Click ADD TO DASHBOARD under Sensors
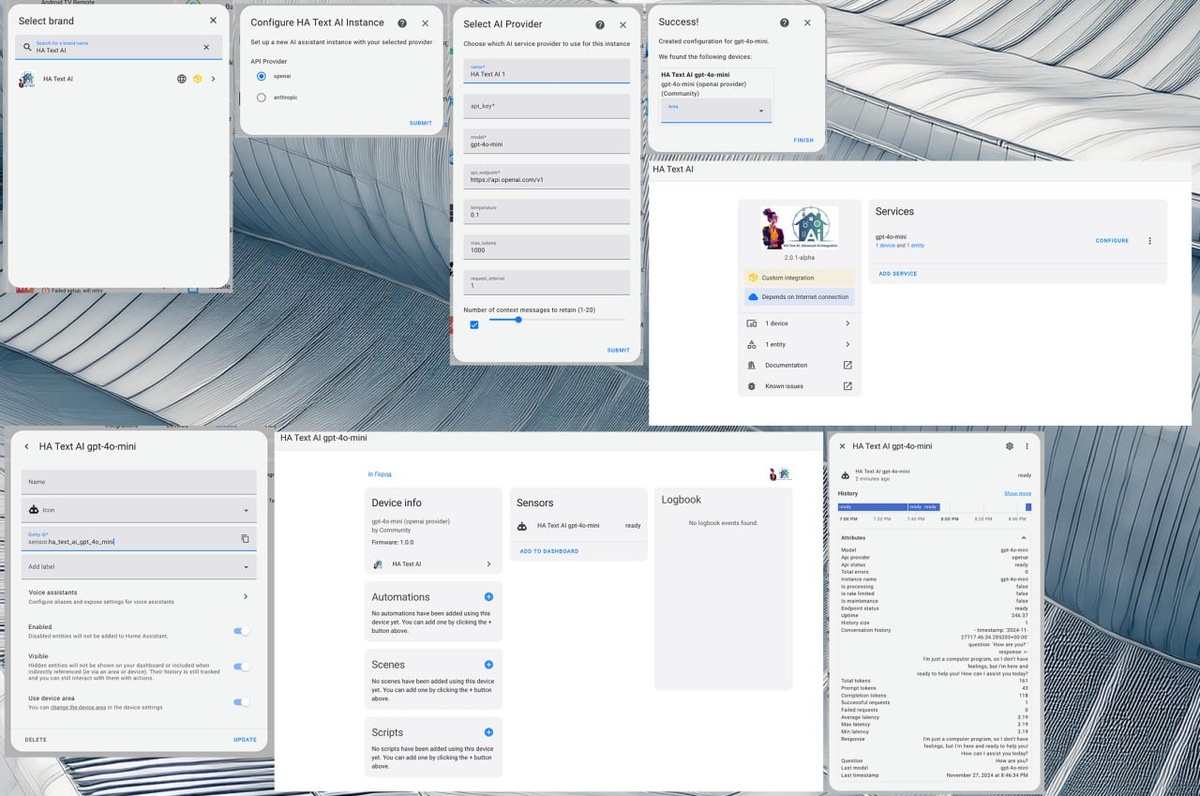The width and height of the screenshot is (1200, 796). point(549,551)
